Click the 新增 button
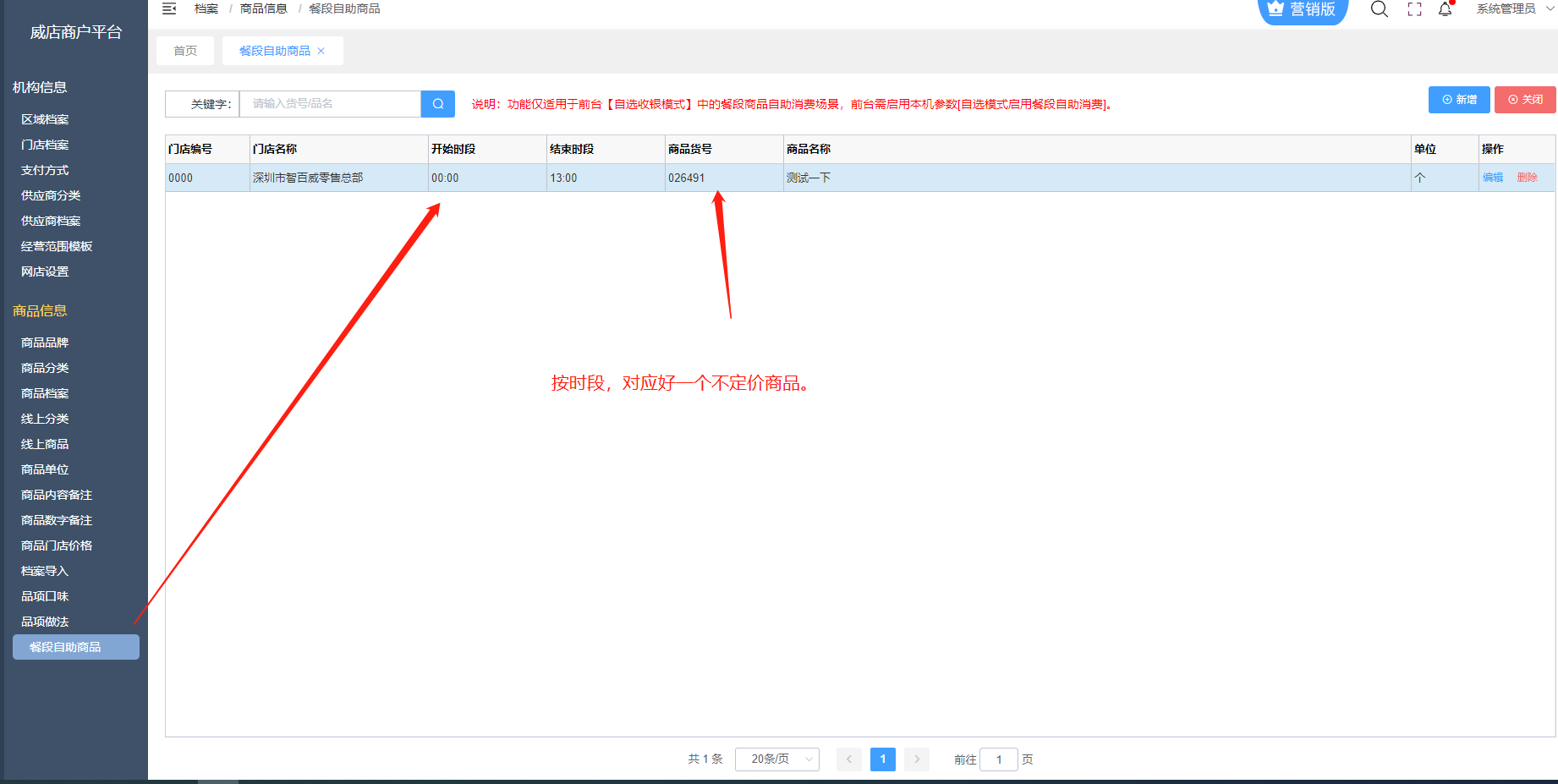The image size is (1558, 784). [1459, 100]
